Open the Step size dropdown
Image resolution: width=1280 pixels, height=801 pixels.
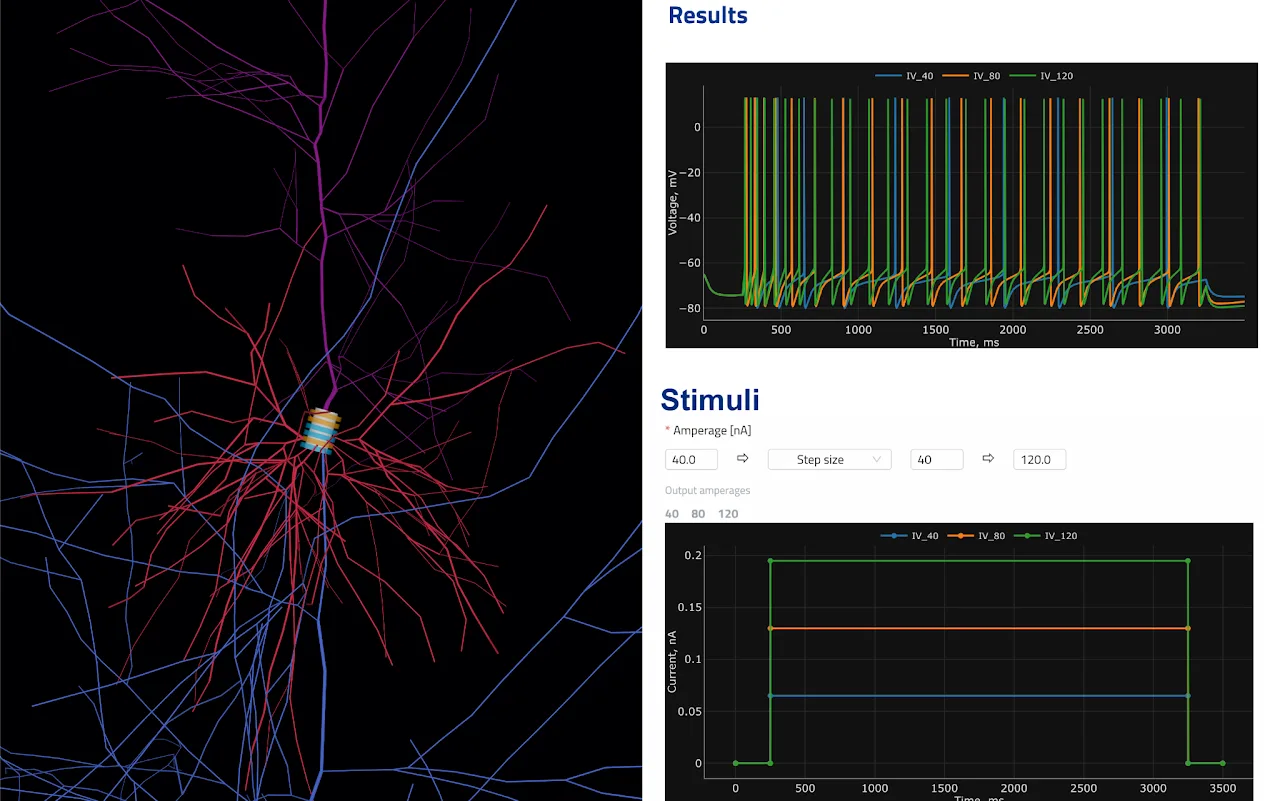829,459
